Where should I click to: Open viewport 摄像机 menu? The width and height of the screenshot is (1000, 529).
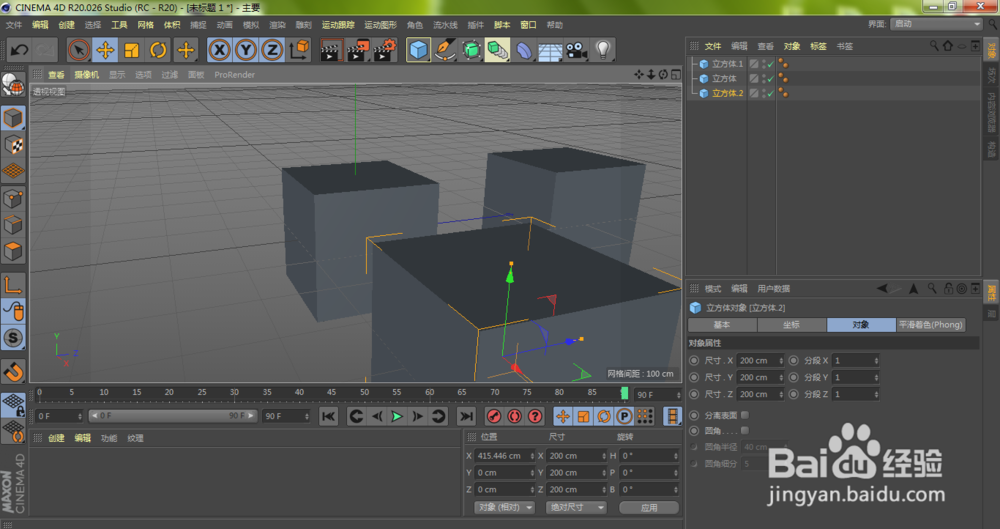(x=87, y=75)
